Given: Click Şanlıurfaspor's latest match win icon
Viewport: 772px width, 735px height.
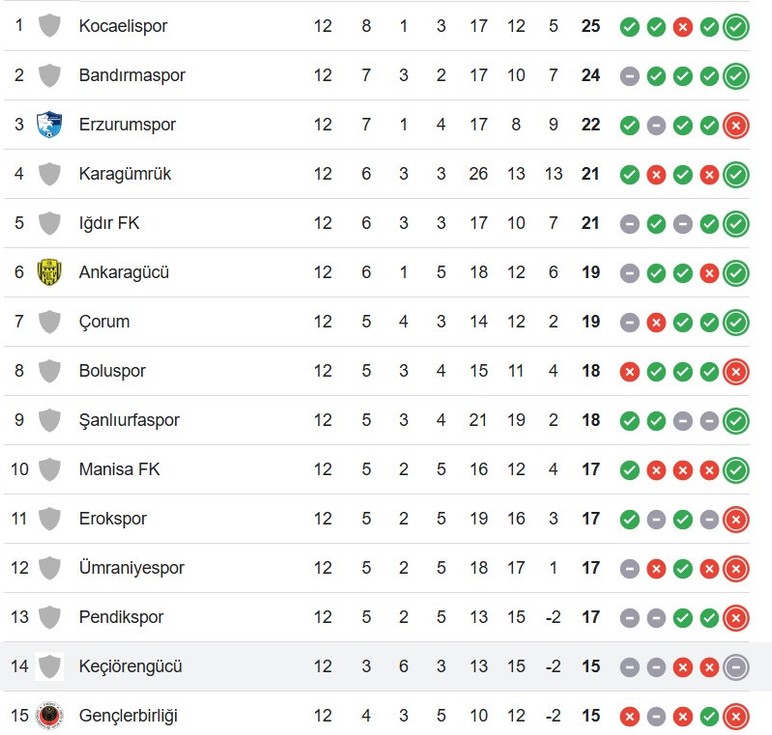Looking at the screenshot, I should coord(736,420).
